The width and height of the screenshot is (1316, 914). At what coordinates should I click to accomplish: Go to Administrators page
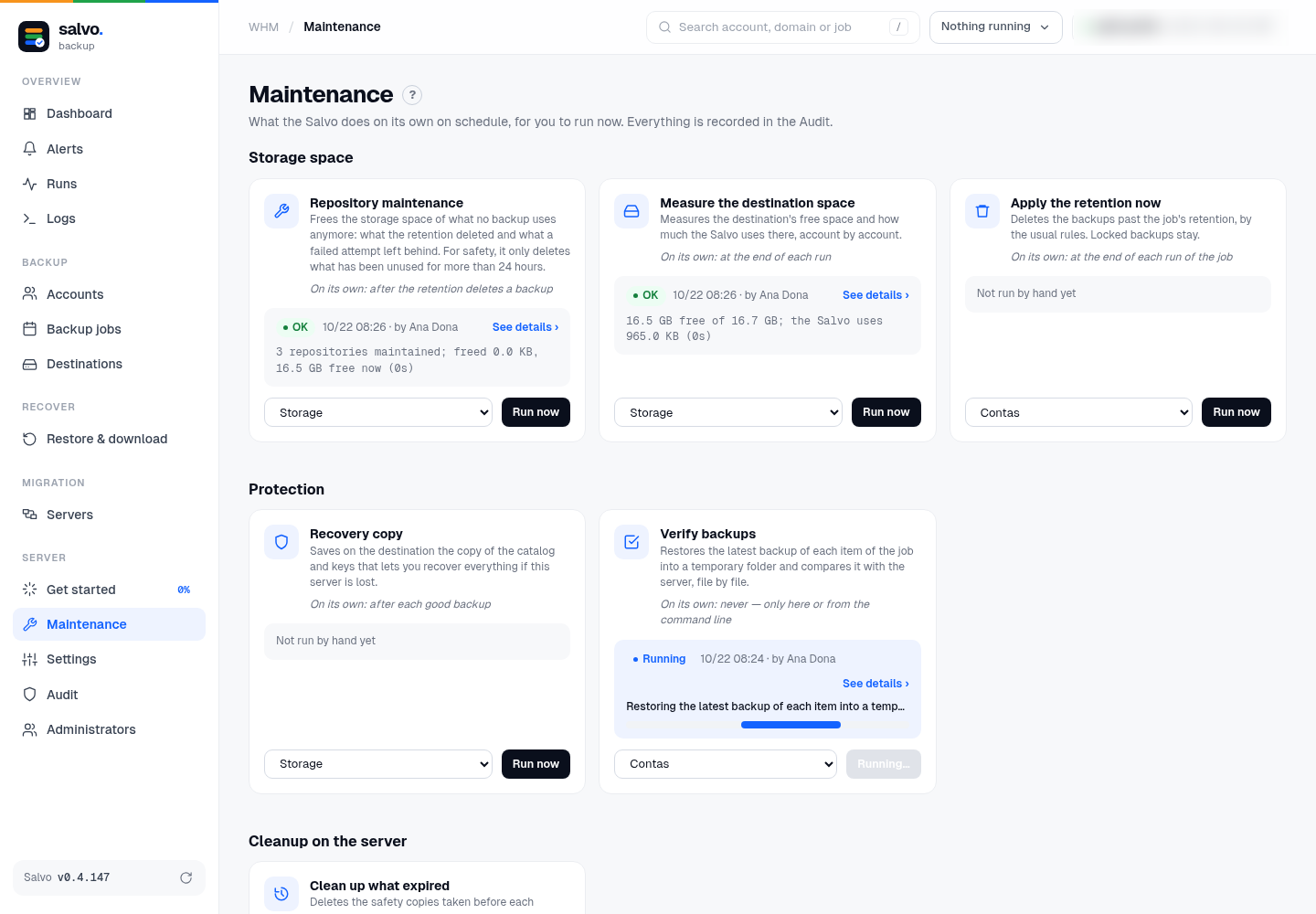109,729
